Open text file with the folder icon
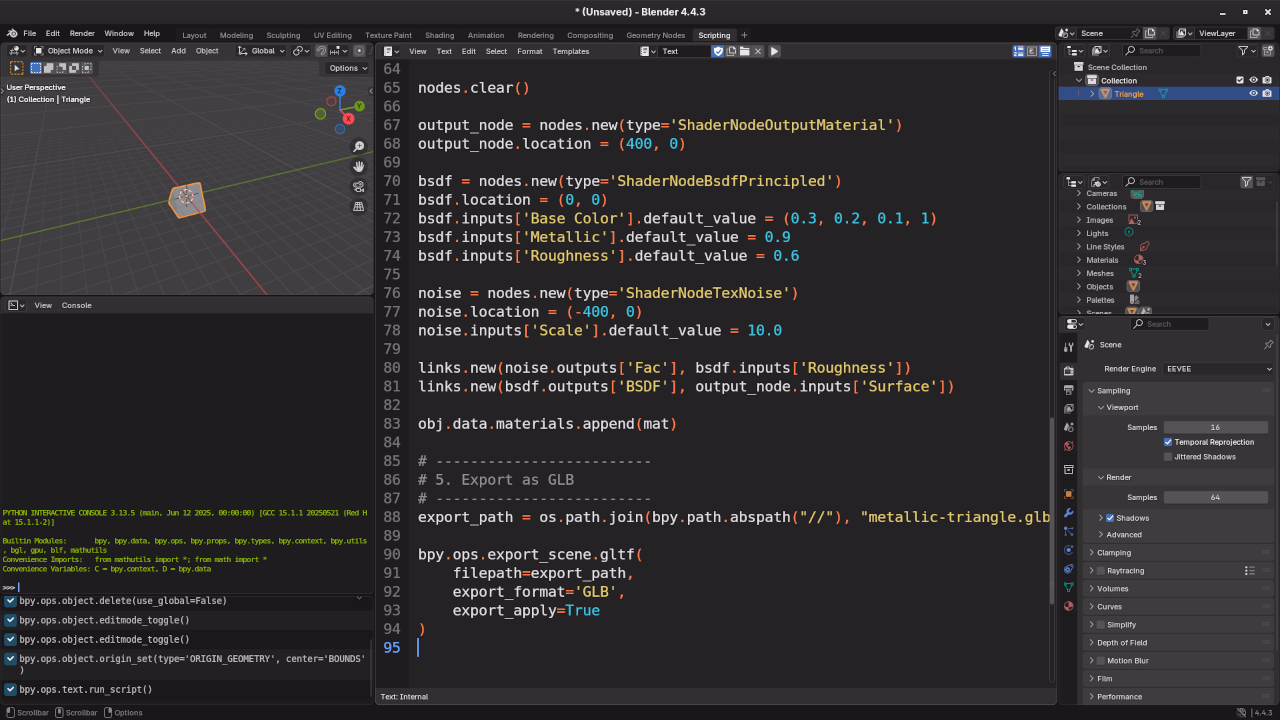 click(744, 51)
